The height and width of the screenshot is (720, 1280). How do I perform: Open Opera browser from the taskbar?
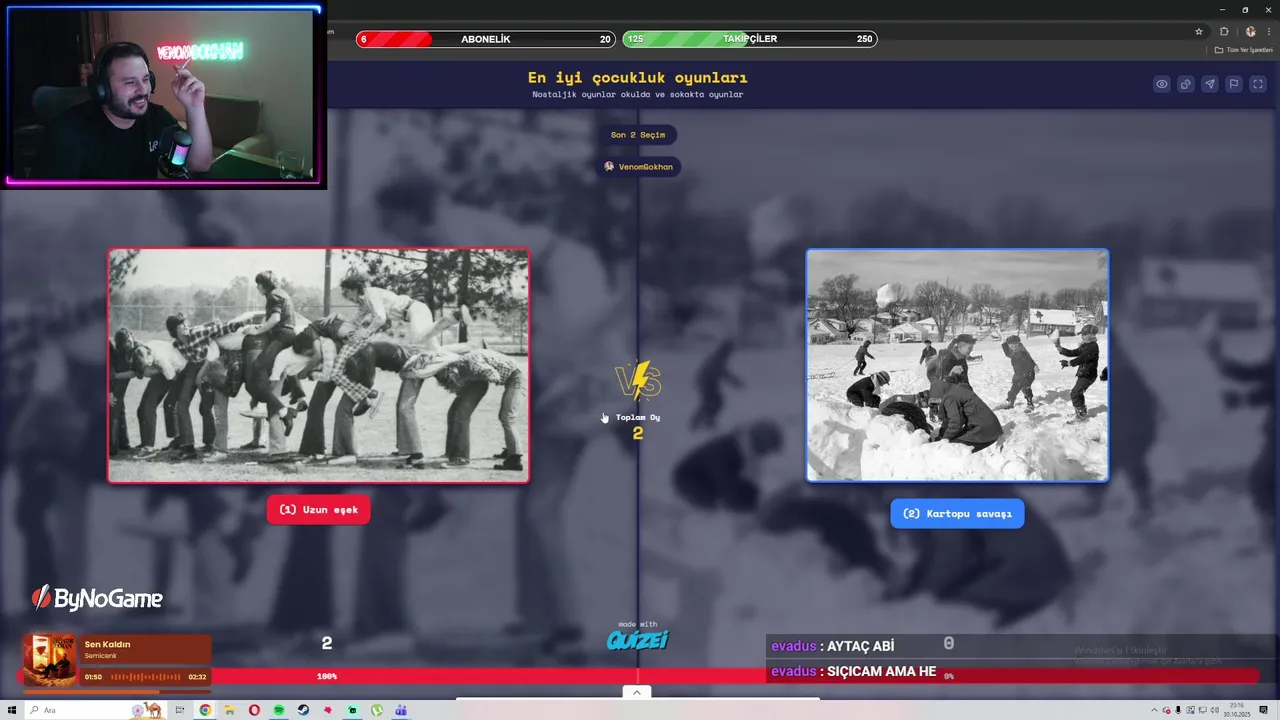coord(254,710)
